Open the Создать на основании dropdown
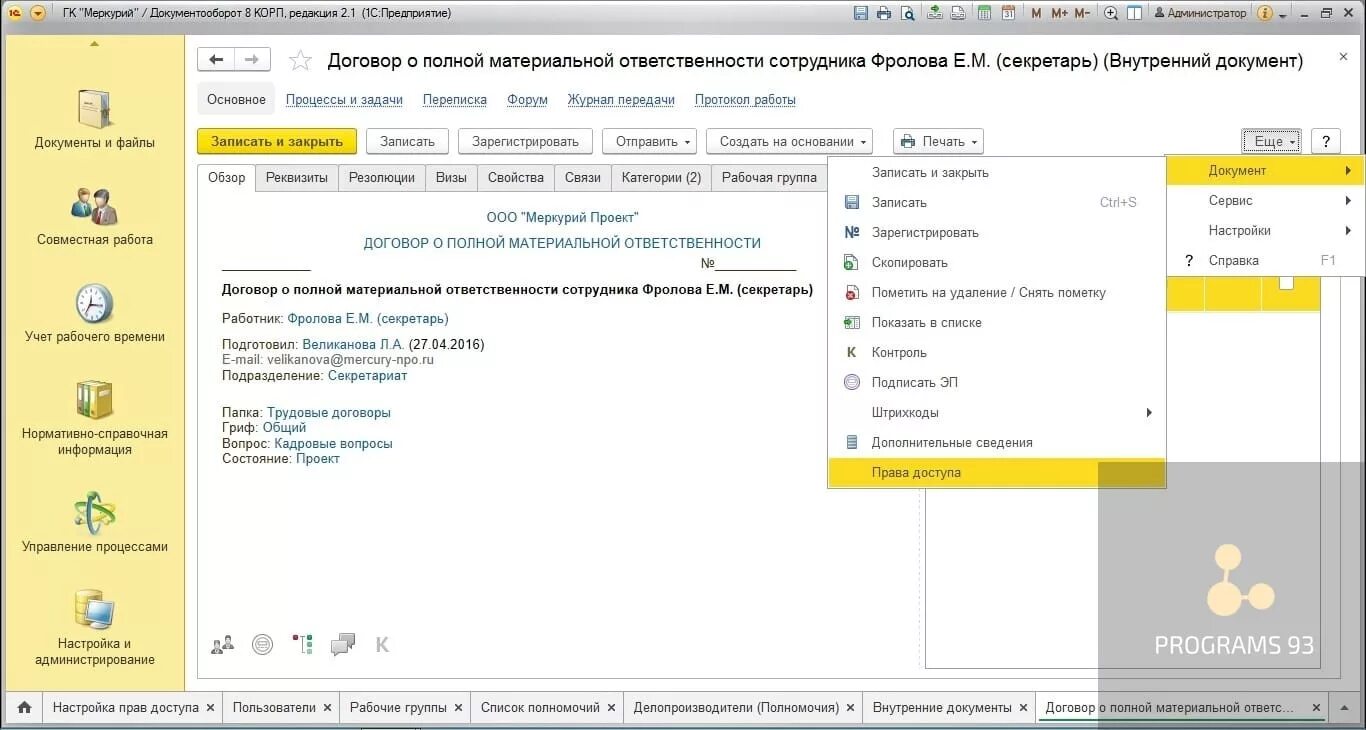Image resolution: width=1366 pixels, height=730 pixels. [789, 141]
